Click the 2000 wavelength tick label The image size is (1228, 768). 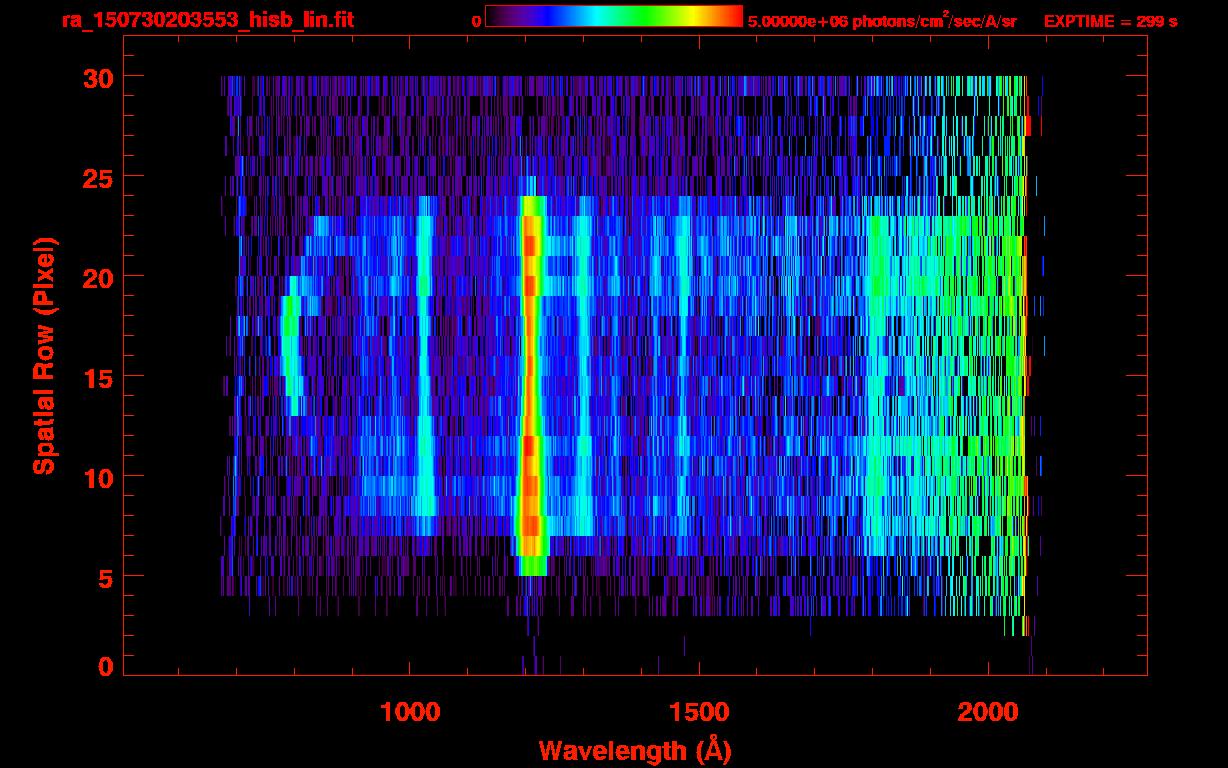coord(988,711)
